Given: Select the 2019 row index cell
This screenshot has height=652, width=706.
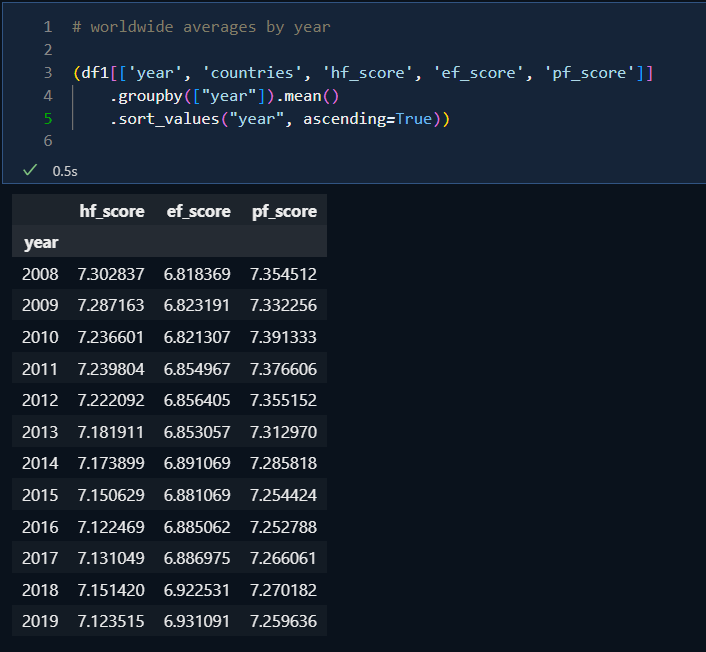Looking at the screenshot, I should (40, 621).
